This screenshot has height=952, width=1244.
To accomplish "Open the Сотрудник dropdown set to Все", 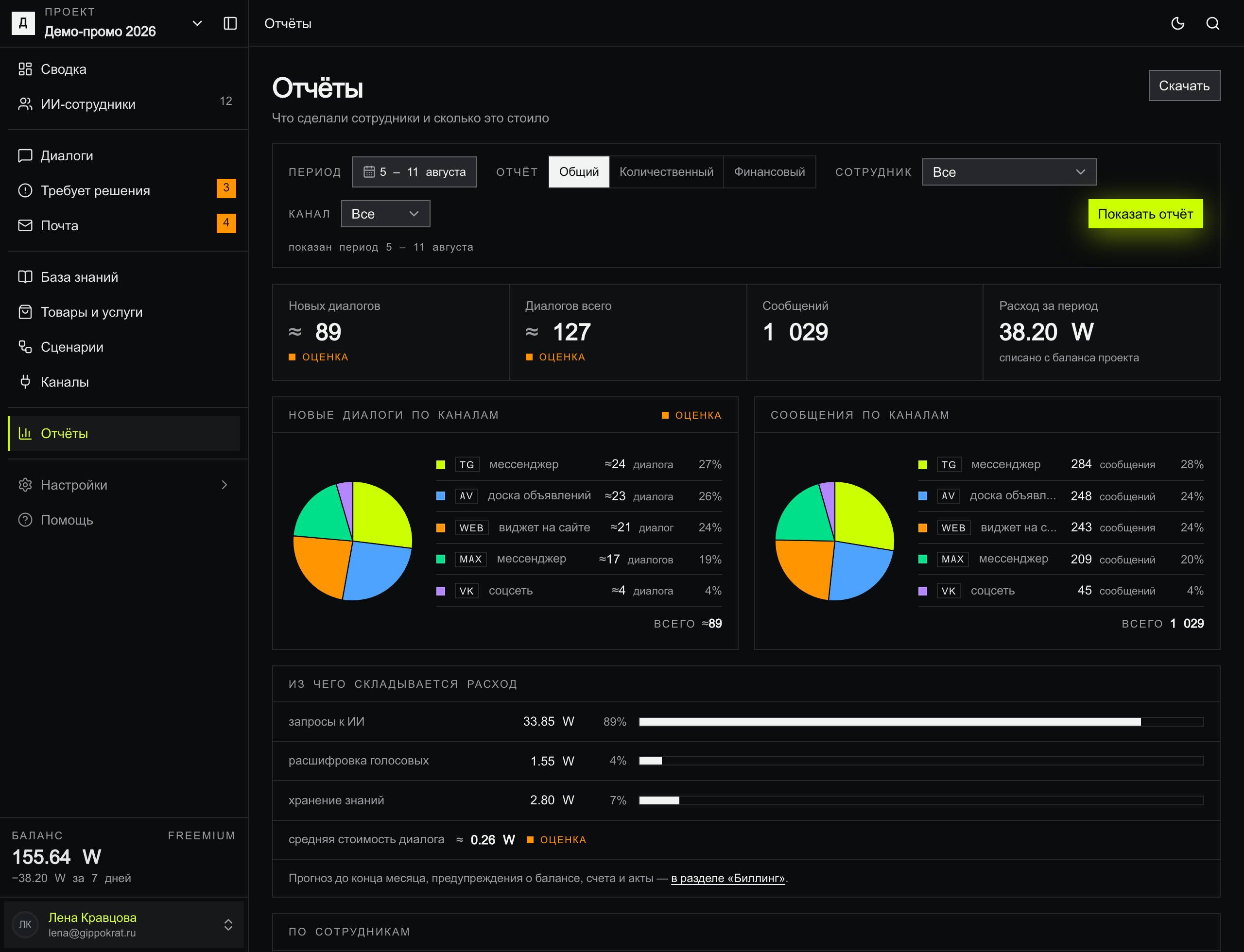I will (x=1009, y=172).
